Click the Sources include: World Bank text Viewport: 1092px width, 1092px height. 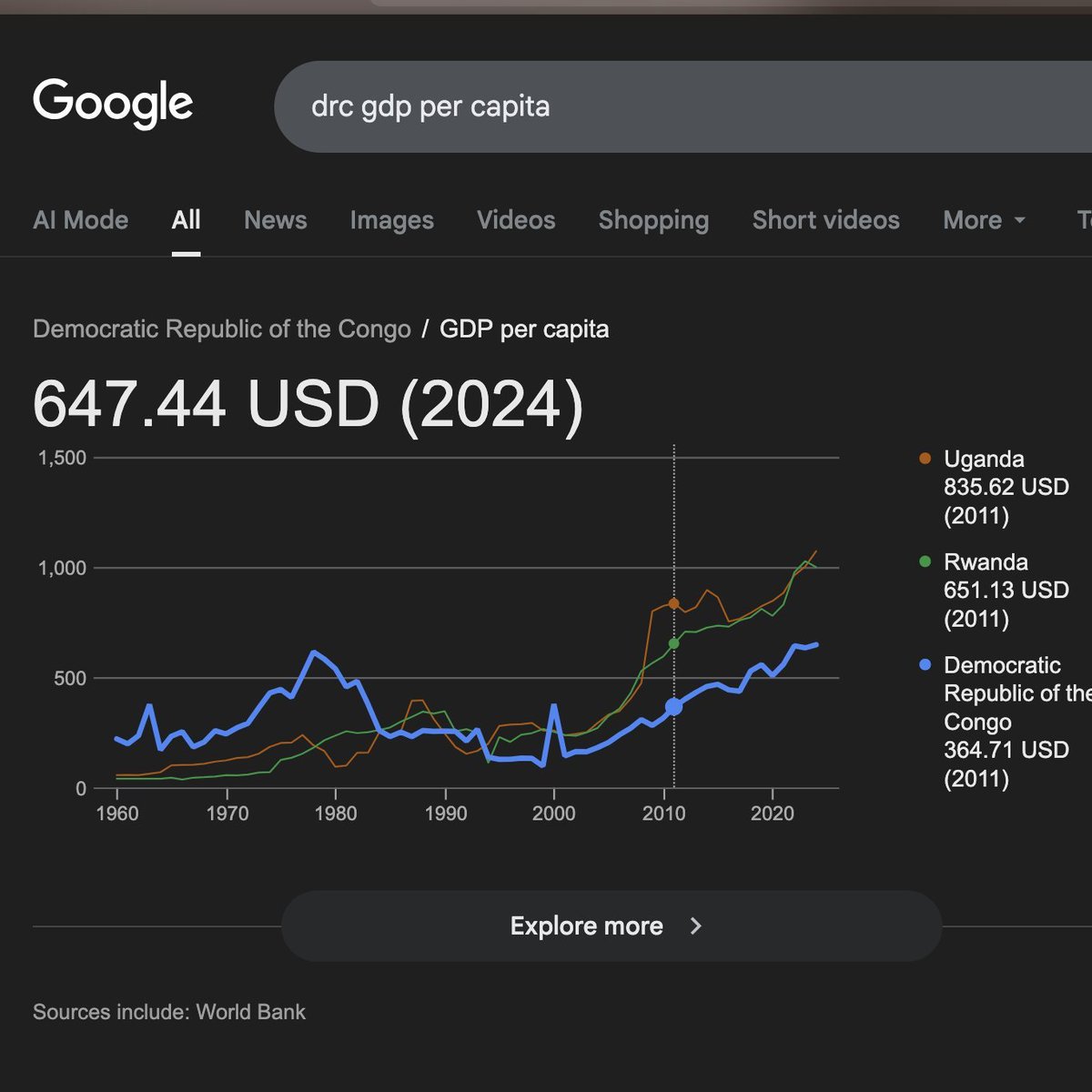169,1012
